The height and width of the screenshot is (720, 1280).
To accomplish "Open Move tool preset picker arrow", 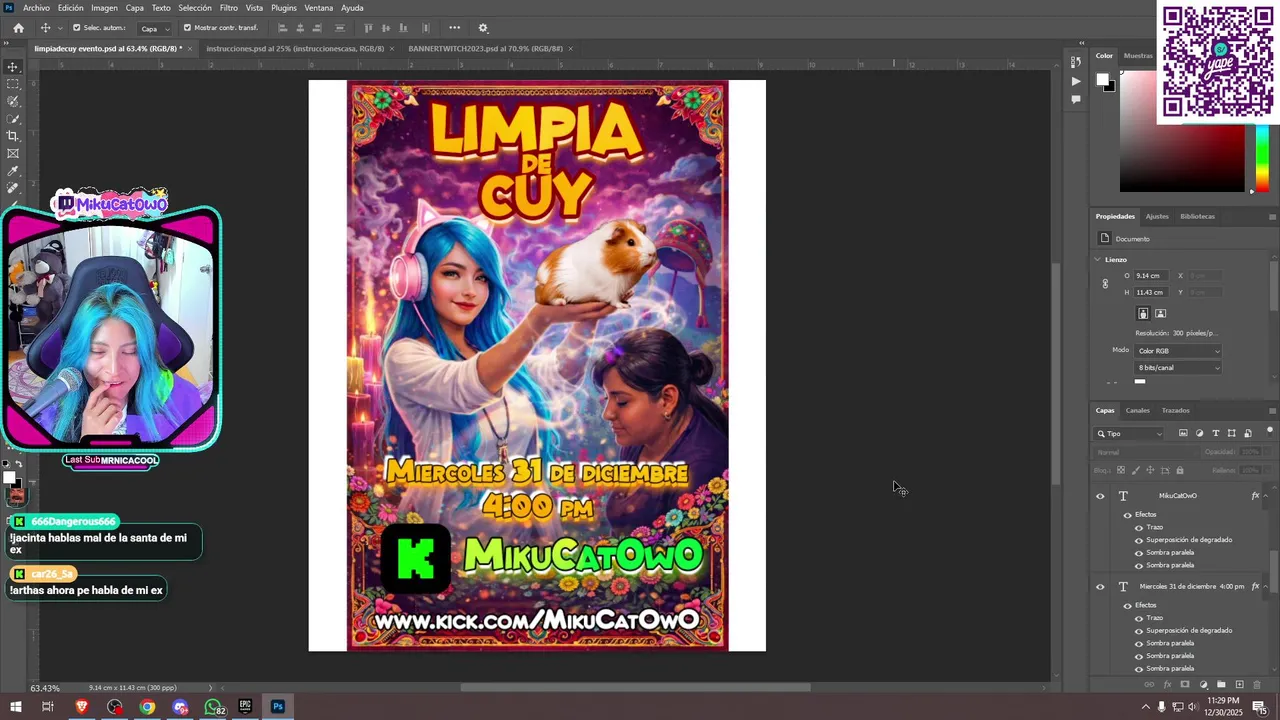I will (x=60, y=28).
